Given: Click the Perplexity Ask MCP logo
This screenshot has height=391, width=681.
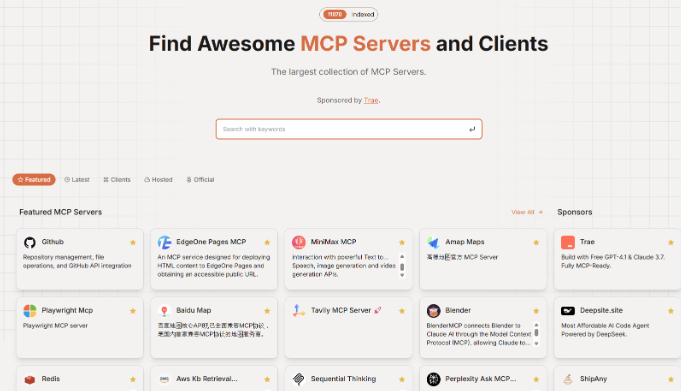Looking at the screenshot, I should pos(433,379).
